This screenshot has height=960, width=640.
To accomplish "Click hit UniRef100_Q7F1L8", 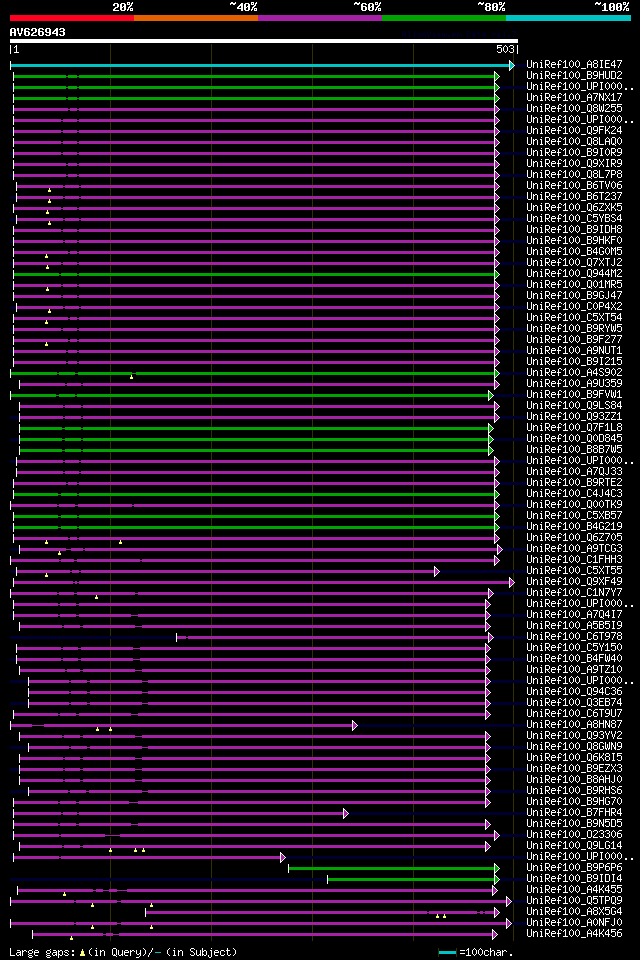I will (574, 428).
